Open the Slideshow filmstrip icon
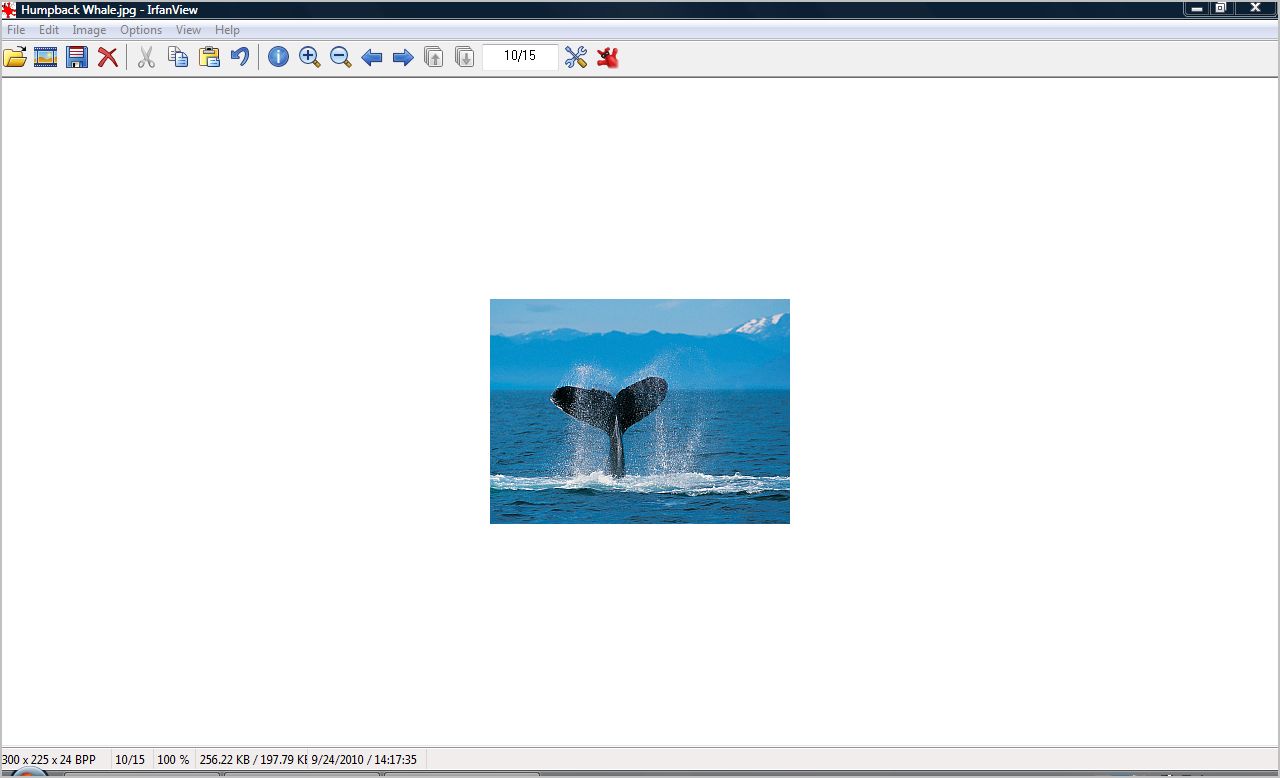 click(45, 57)
